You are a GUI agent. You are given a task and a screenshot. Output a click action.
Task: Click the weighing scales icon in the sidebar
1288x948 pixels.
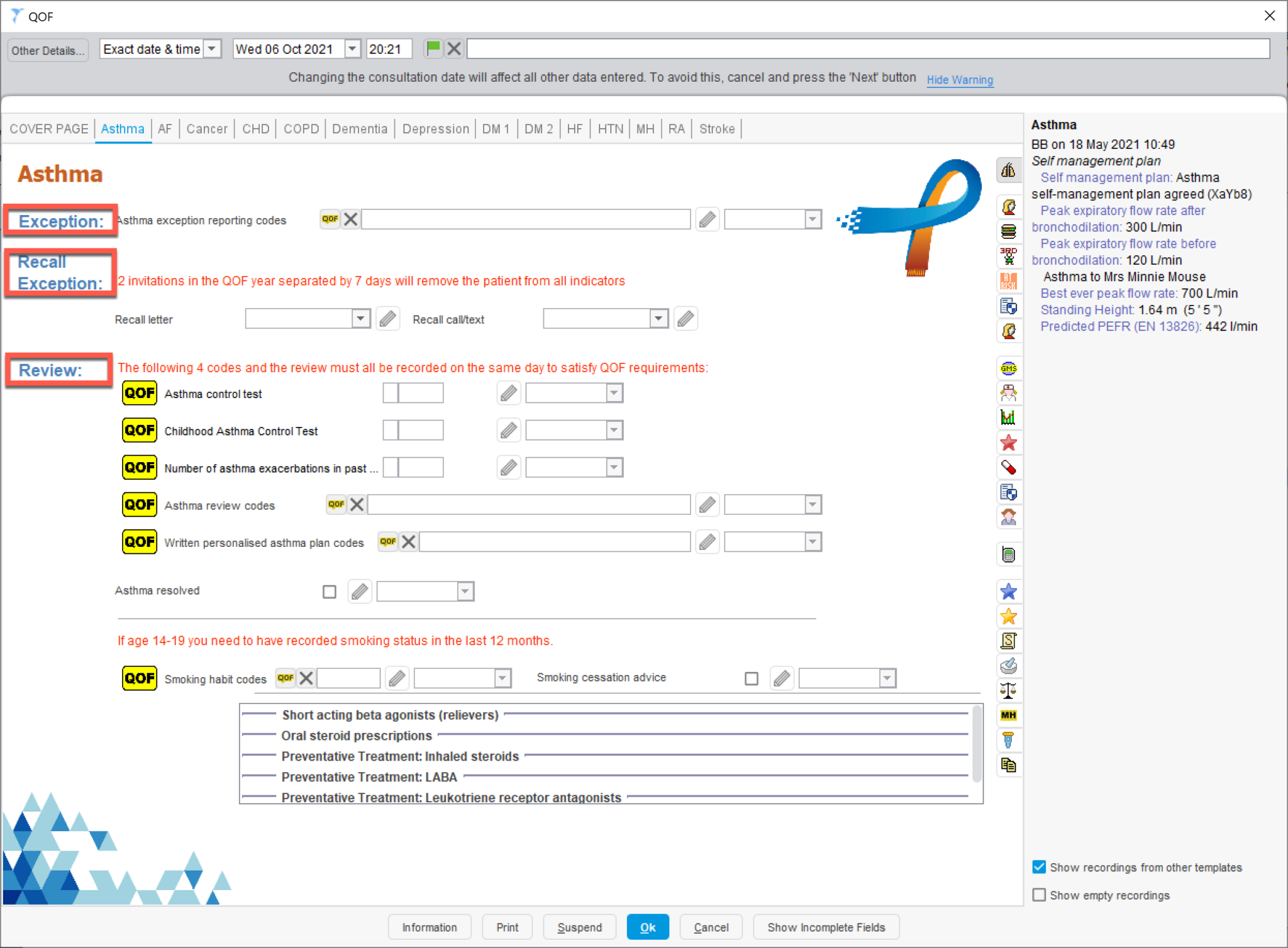(x=1009, y=690)
